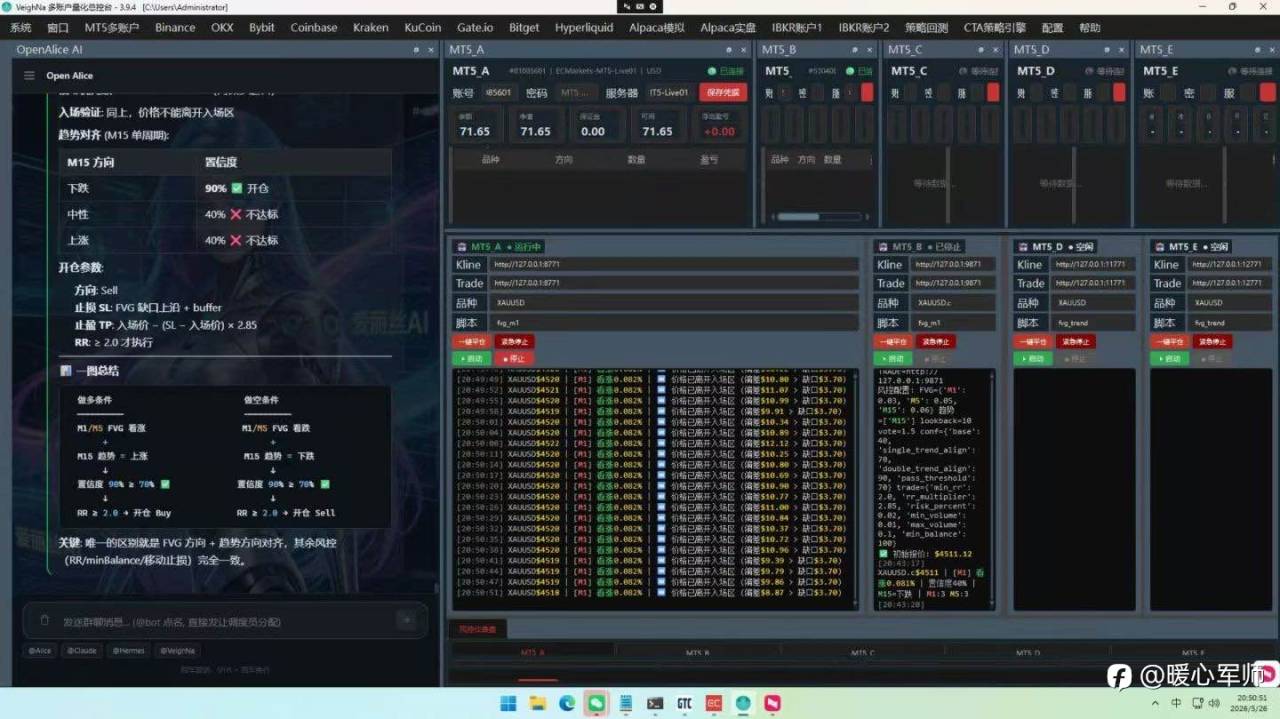Open 帮助 menu
1280x719 pixels.
pos(1089,28)
